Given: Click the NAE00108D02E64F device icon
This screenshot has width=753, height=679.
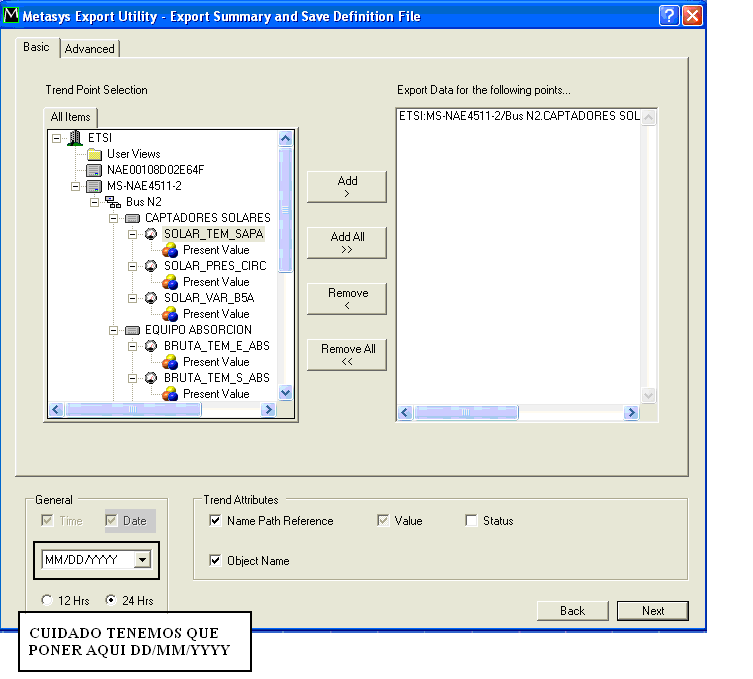Looking at the screenshot, I should coord(94,170).
